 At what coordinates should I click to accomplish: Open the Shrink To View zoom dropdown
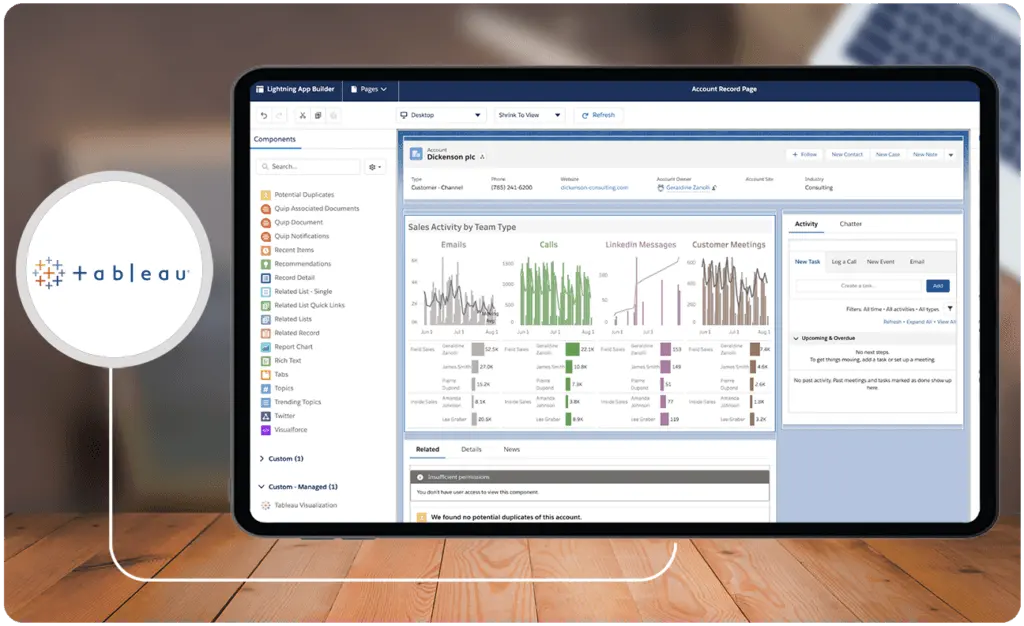pyautogui.click(x=530, y=116)
